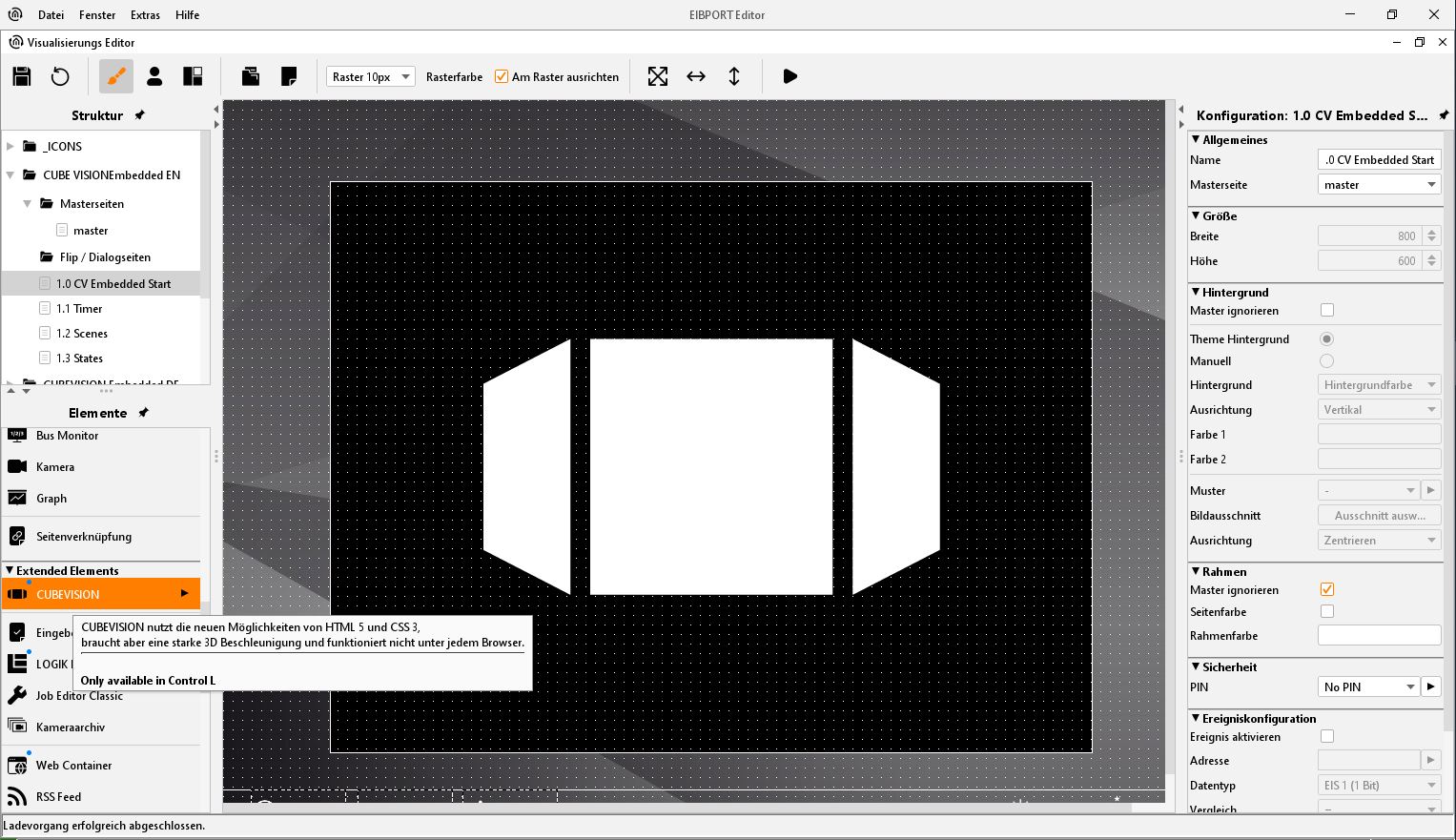Select the 1.2 Scenes page in the tree

(x=81, y=334)
